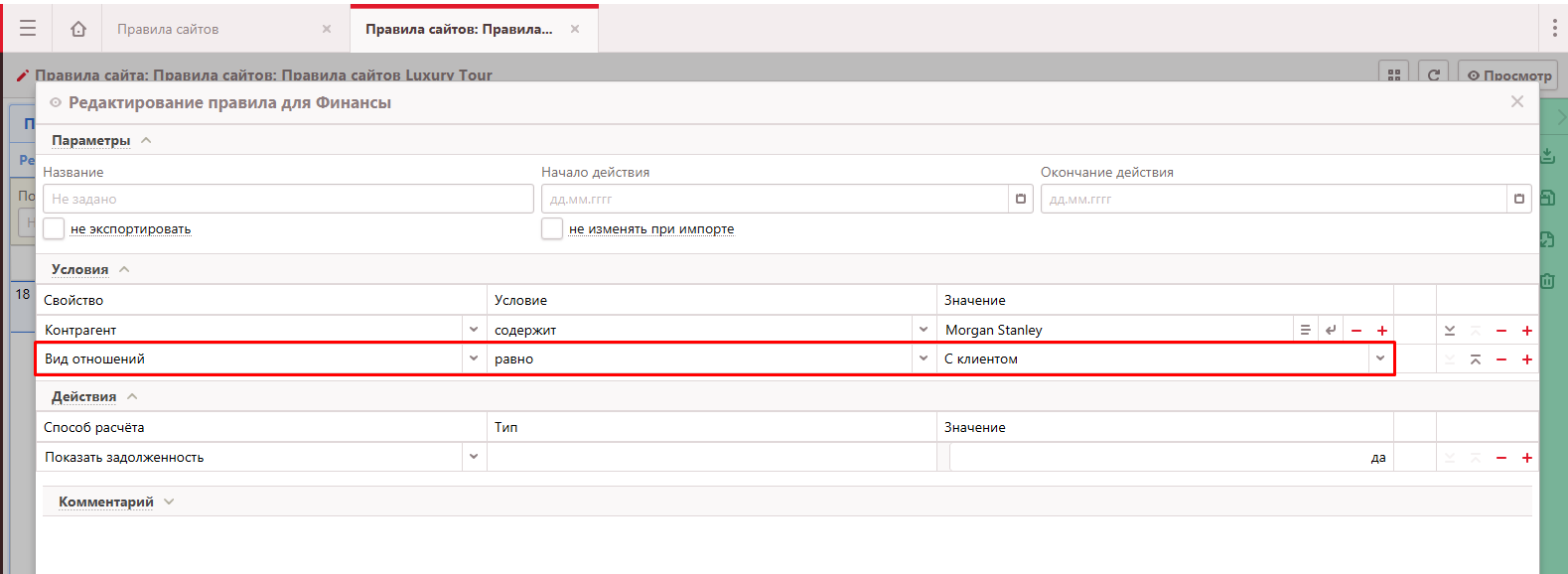Screen dimensions: 1568x574
Task: Switch to the first Правила сайтов tab
Action: click(168, 29)
